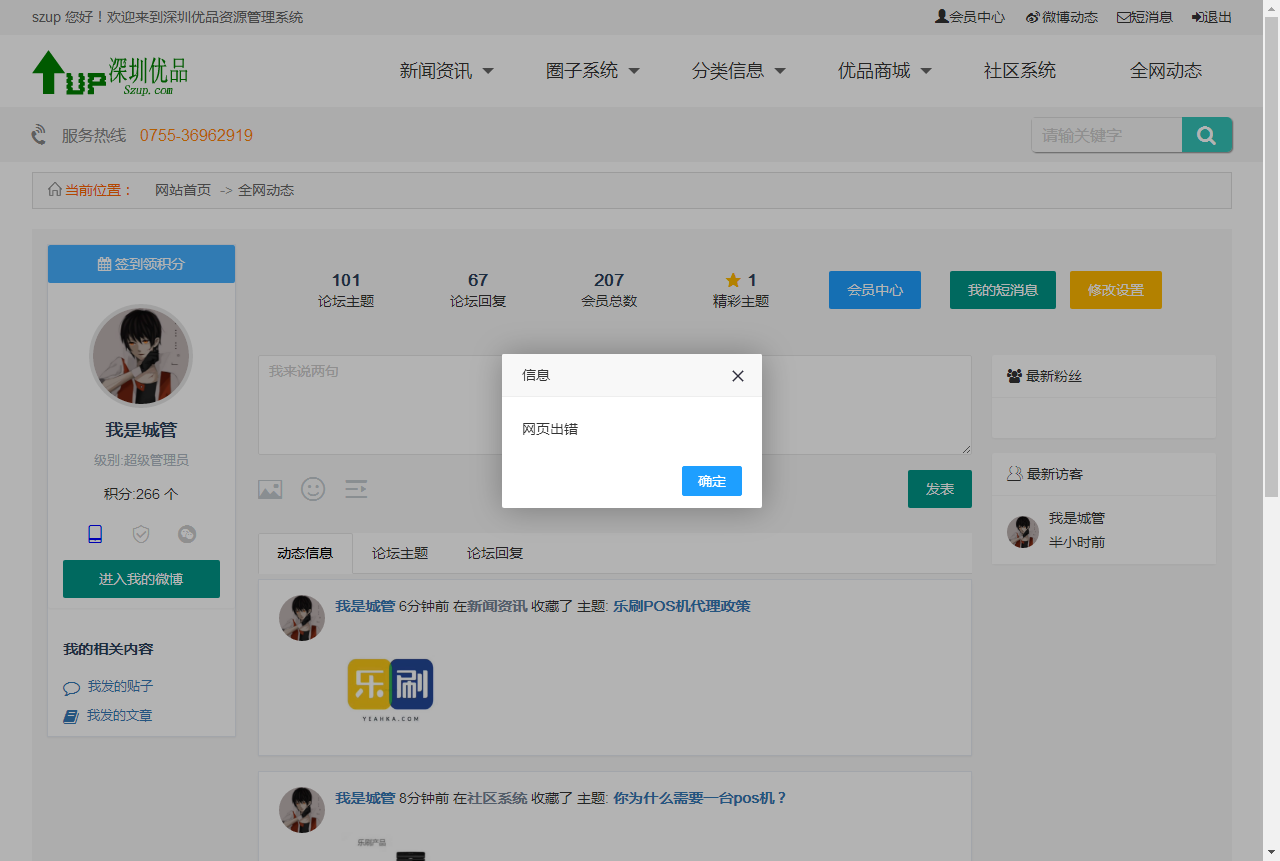Click the image upload icon below textbox
This screenshot has width=1280, height=861.
270,489
